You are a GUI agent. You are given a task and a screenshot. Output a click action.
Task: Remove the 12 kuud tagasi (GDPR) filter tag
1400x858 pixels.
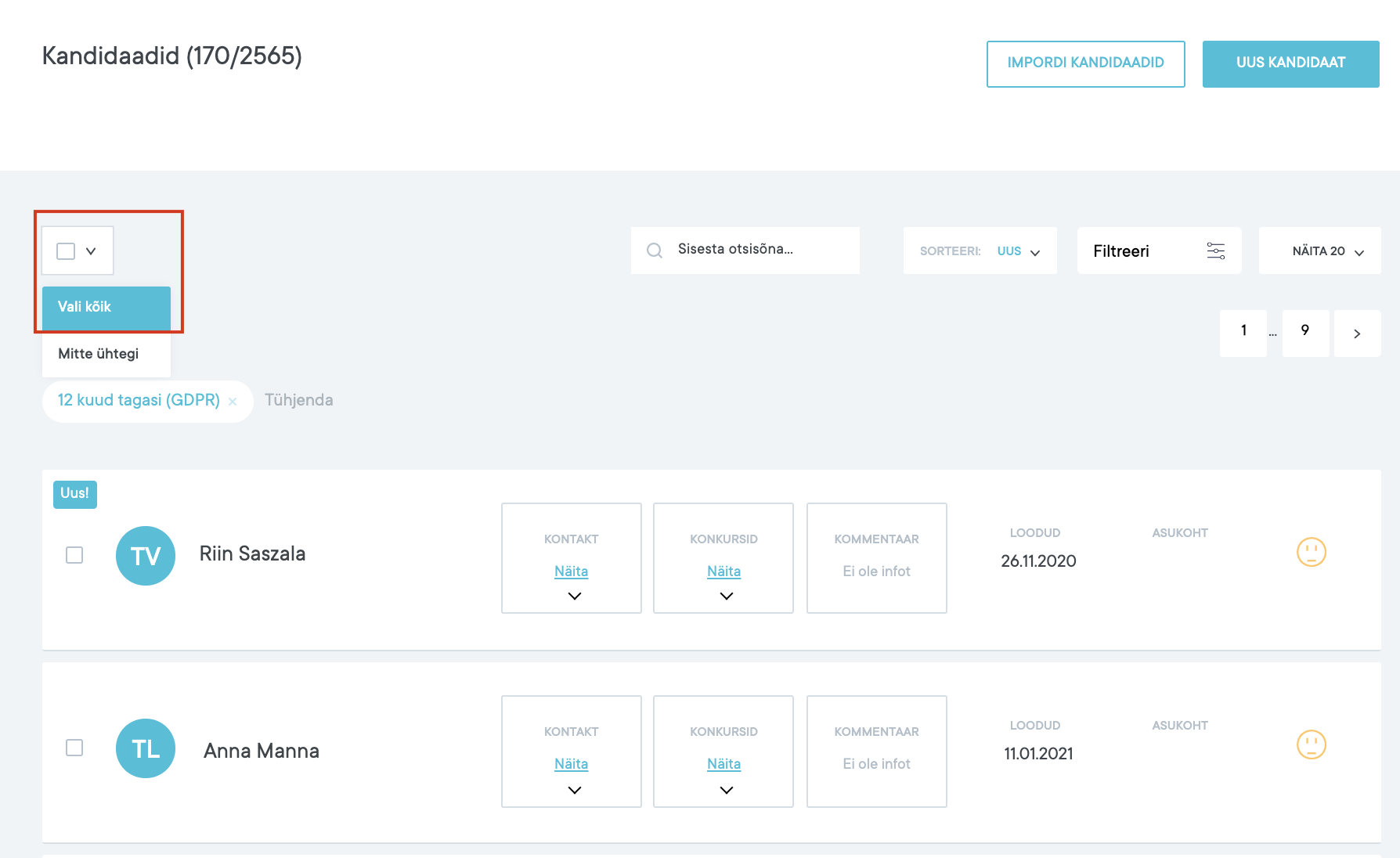point(233,402)
